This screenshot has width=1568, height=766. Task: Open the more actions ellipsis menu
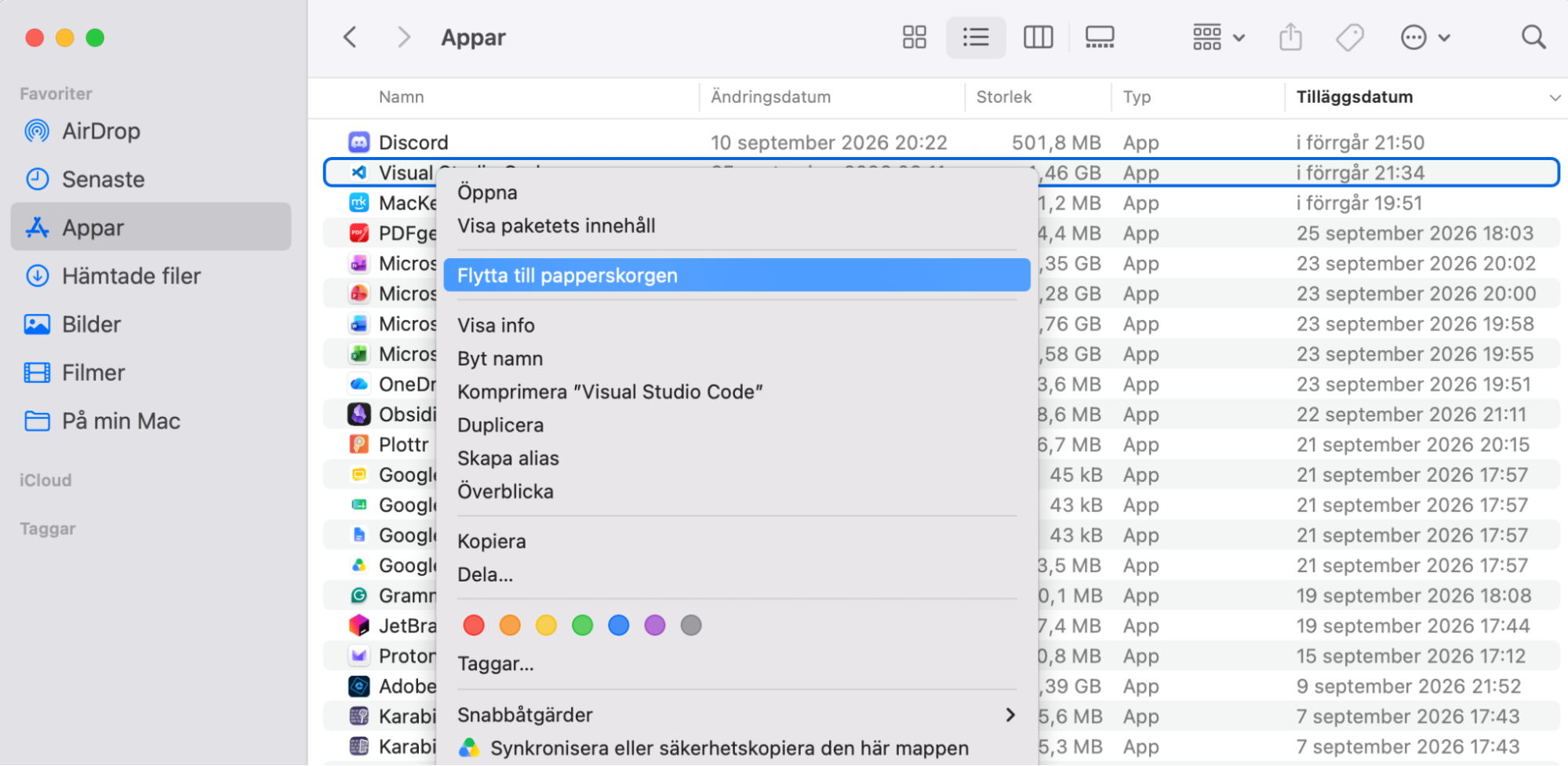click(1424, 37)
